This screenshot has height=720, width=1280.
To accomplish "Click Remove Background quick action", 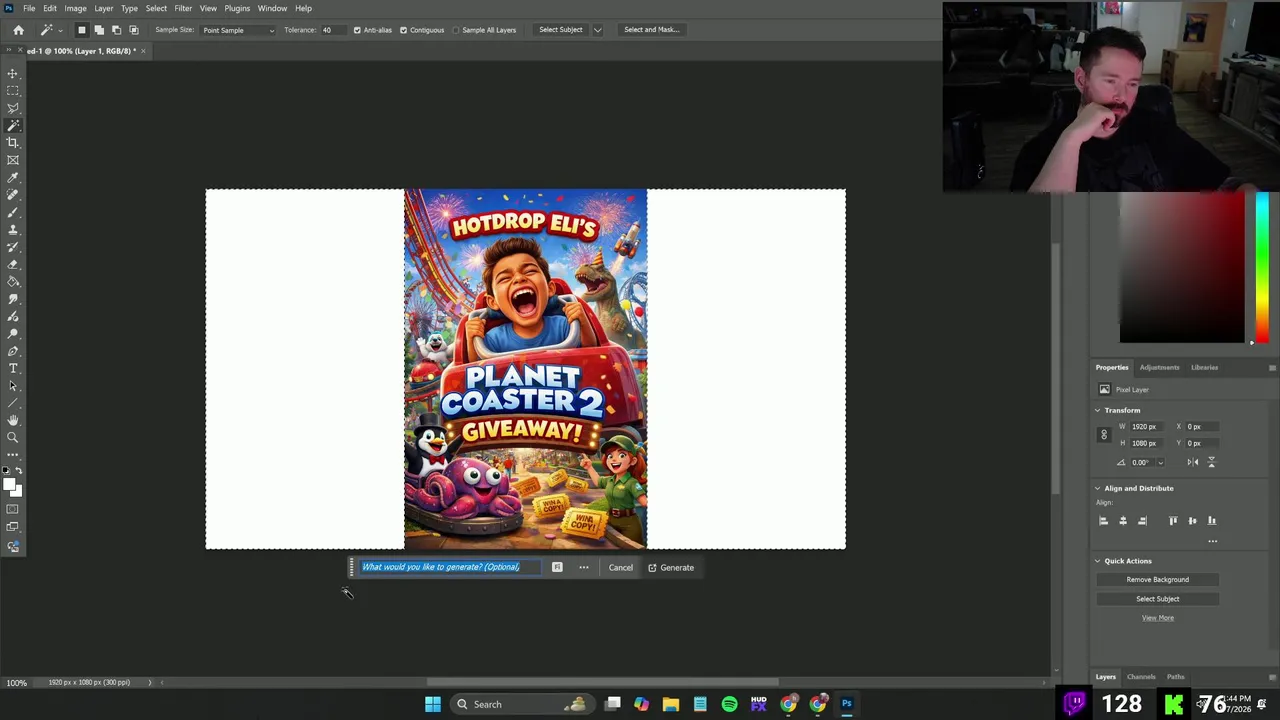I will coord(1157,580).
